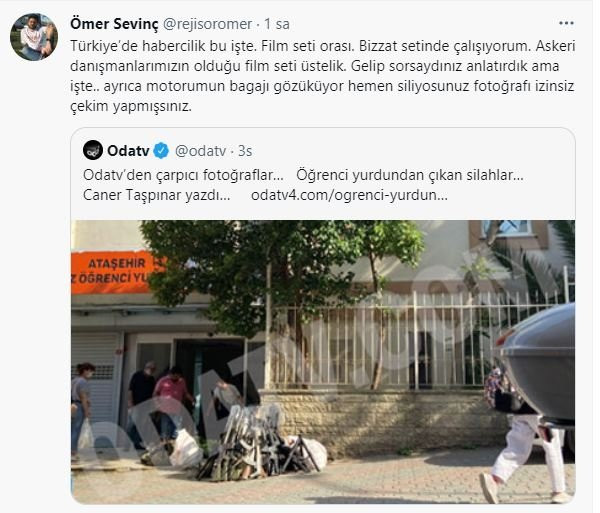The height and width of the screenshot is (513, 600).
Task: Open the odatv4.com/ogrenci-yurdun... link
Action: point(349,195)
